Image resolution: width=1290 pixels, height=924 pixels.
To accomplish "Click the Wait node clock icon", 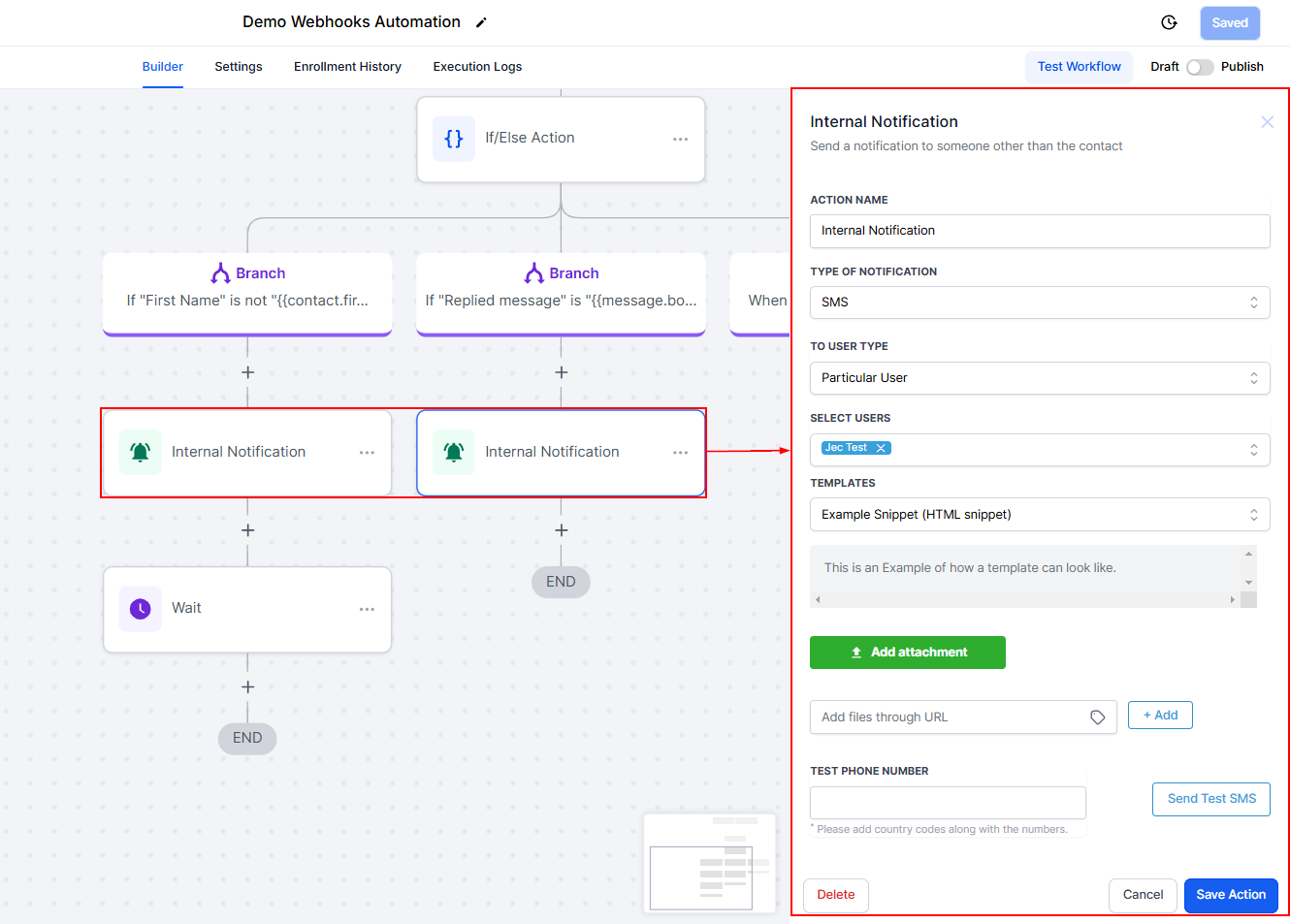I will coord(141,609).
